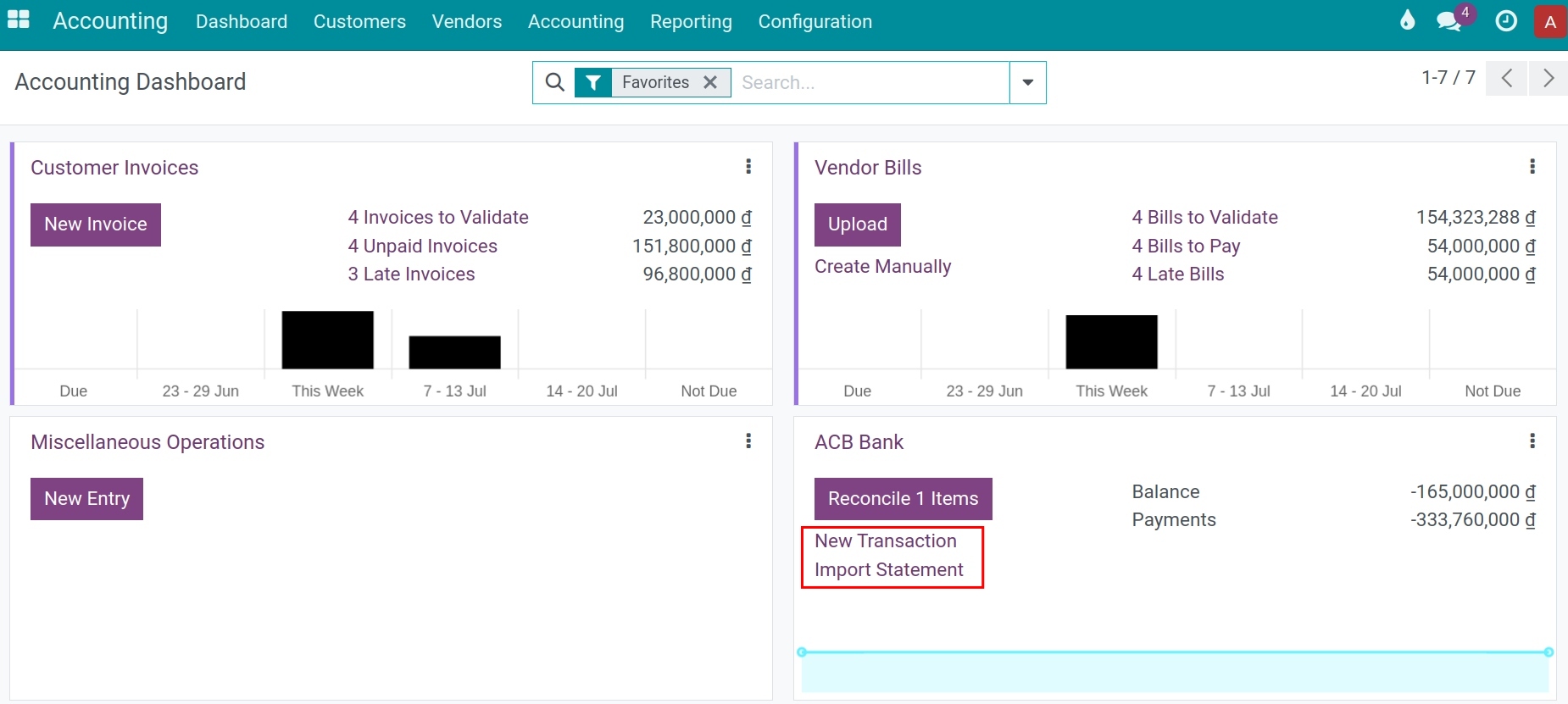This screenshot has width=1568, height=704.
Task: Open the Configuration menu
Action: [x=815, y=21]
